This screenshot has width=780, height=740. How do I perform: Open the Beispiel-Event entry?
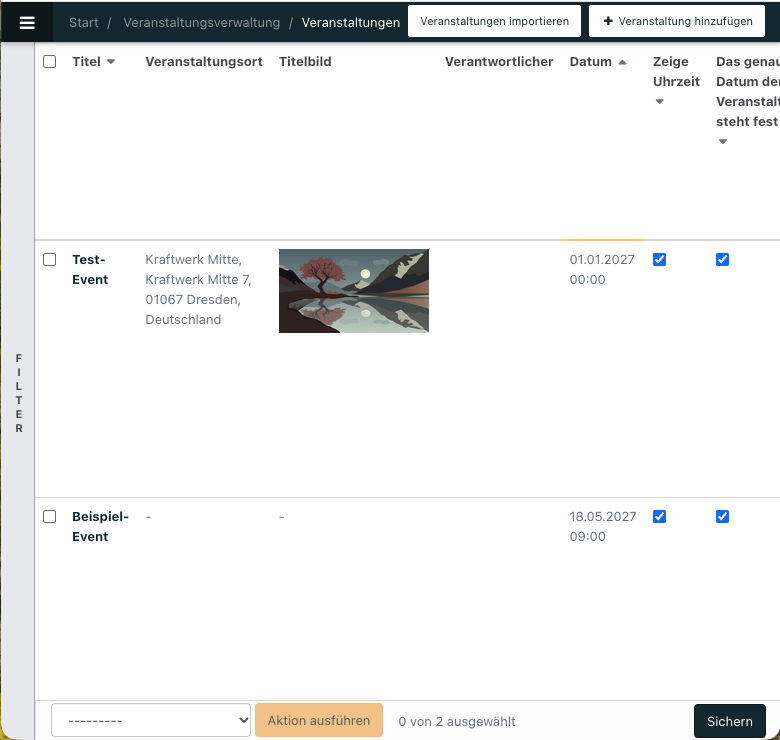[x=100, y=527]
